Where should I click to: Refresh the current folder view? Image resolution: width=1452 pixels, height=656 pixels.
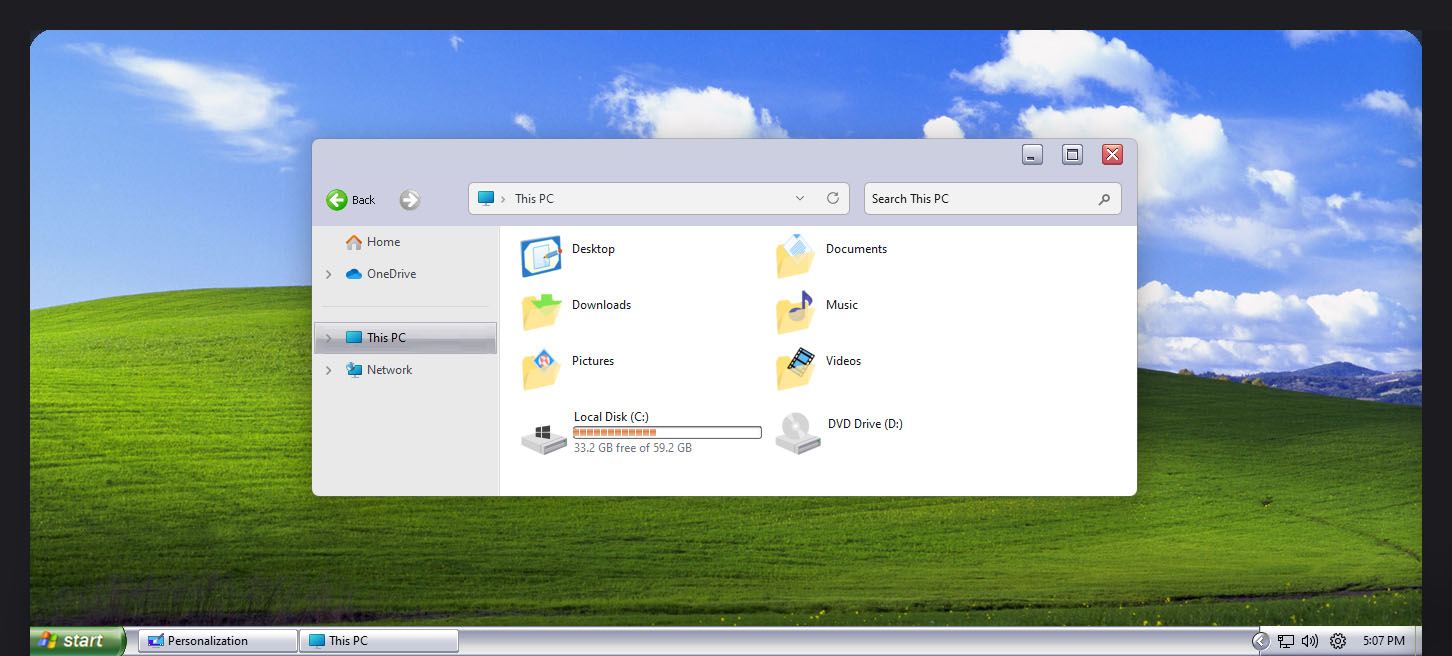[833, 198]
